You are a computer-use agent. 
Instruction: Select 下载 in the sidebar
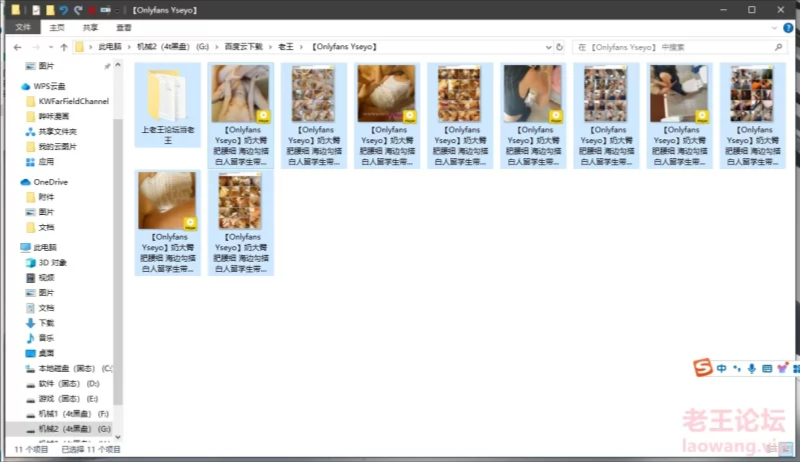(x=46, y=323)
